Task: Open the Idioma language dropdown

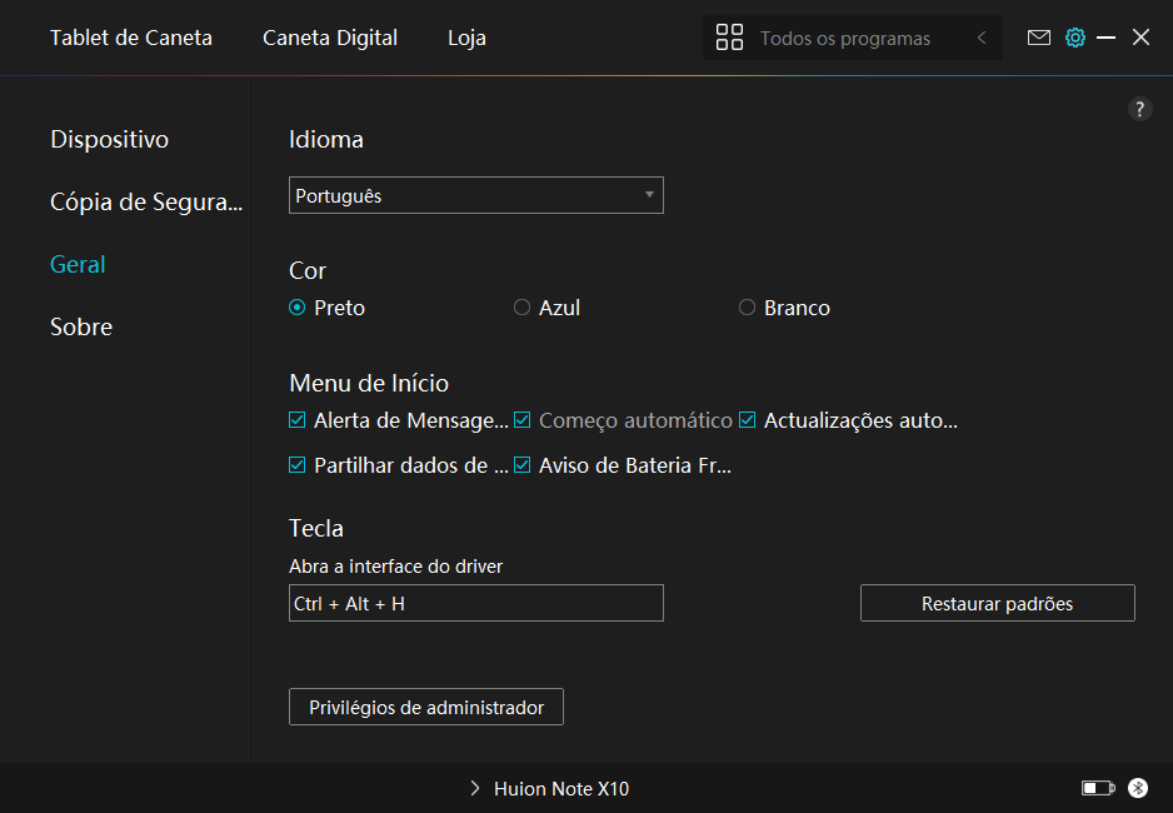Action: [x=476, y=196]
